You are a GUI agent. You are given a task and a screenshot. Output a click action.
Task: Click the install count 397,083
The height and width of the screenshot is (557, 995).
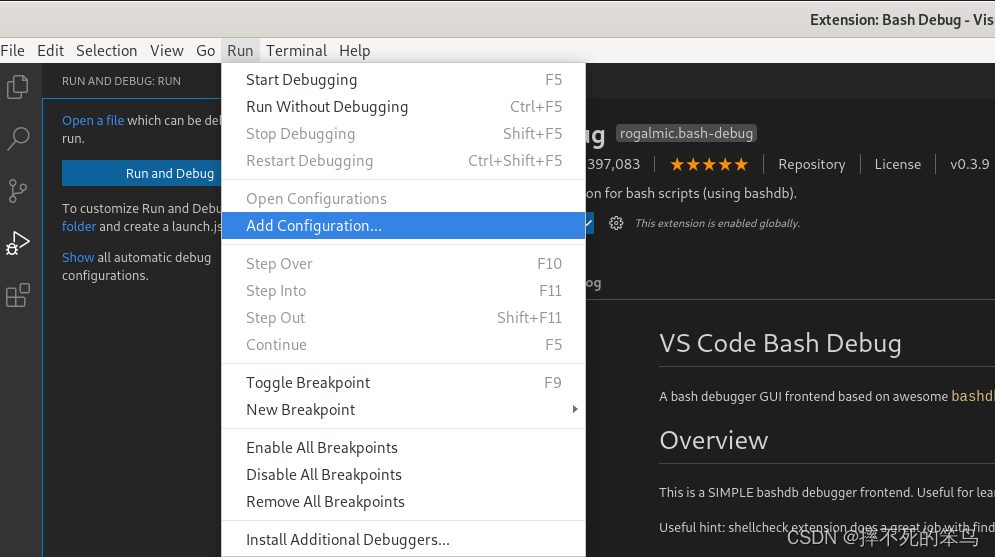613,164
